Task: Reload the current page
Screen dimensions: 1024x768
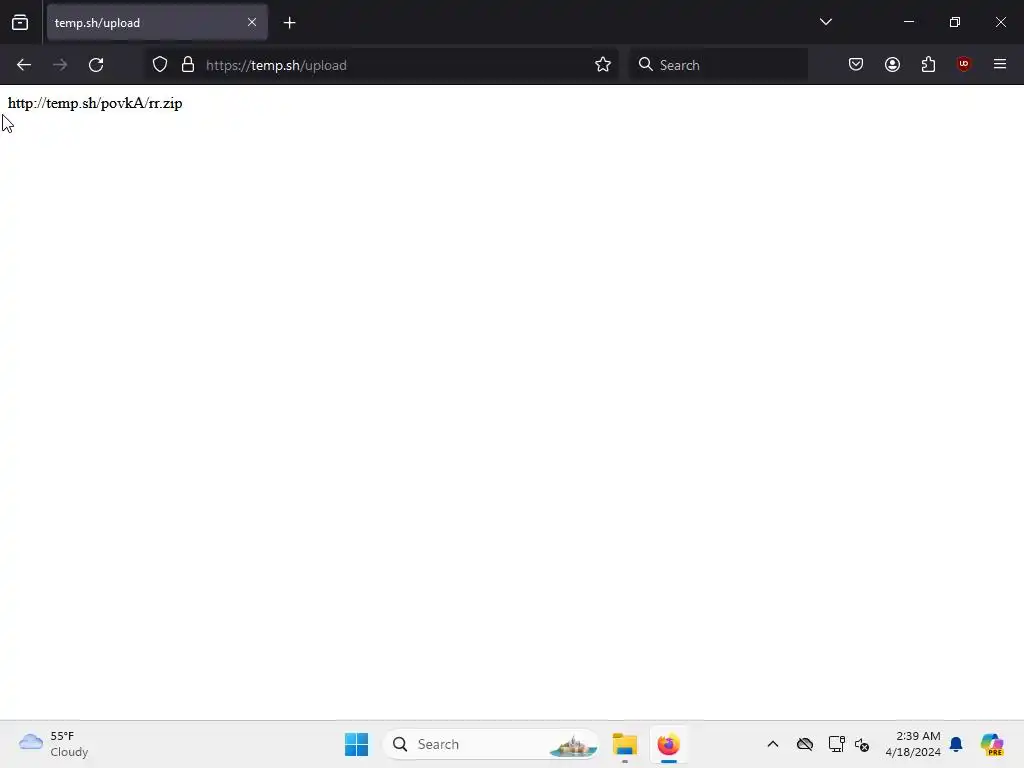Action: (96, 65)
